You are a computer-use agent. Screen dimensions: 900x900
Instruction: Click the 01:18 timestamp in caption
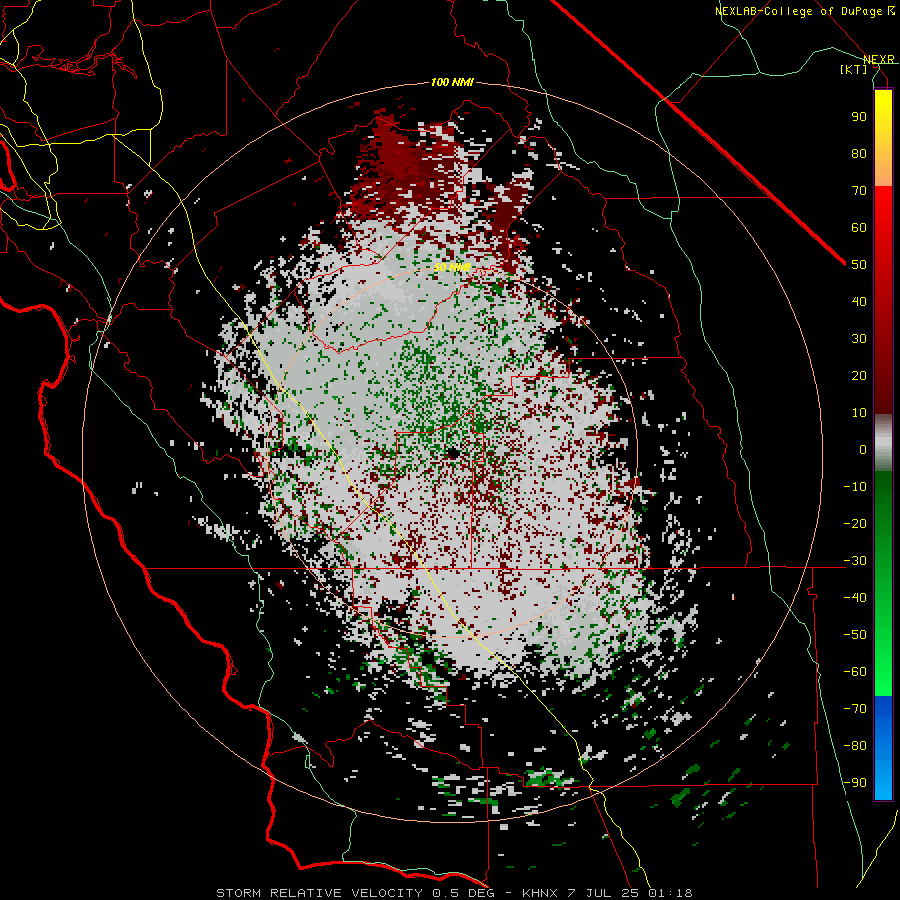coord(671,893)
